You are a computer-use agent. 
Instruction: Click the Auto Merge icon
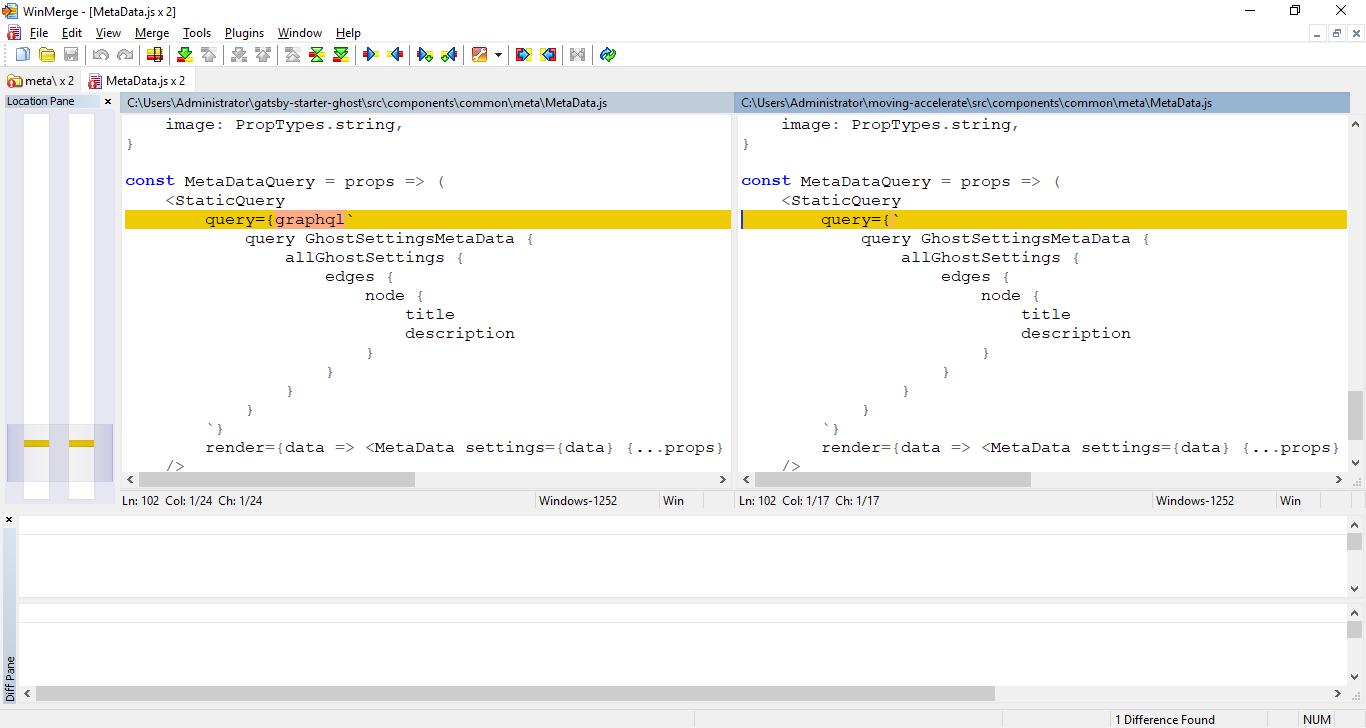pyautogui.click(x=577, y=54)
